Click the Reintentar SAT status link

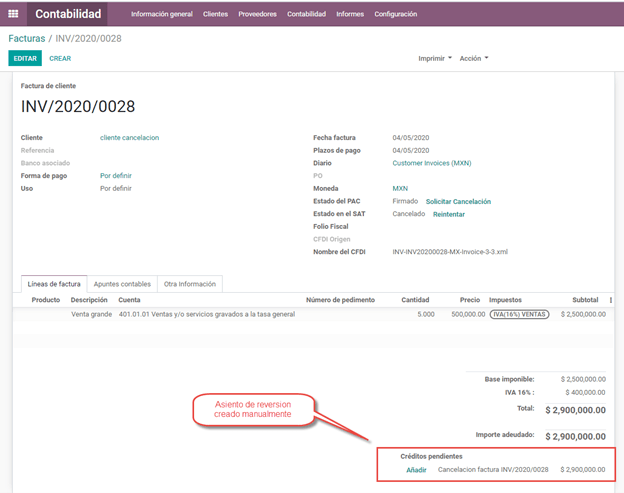click(448, 214)
